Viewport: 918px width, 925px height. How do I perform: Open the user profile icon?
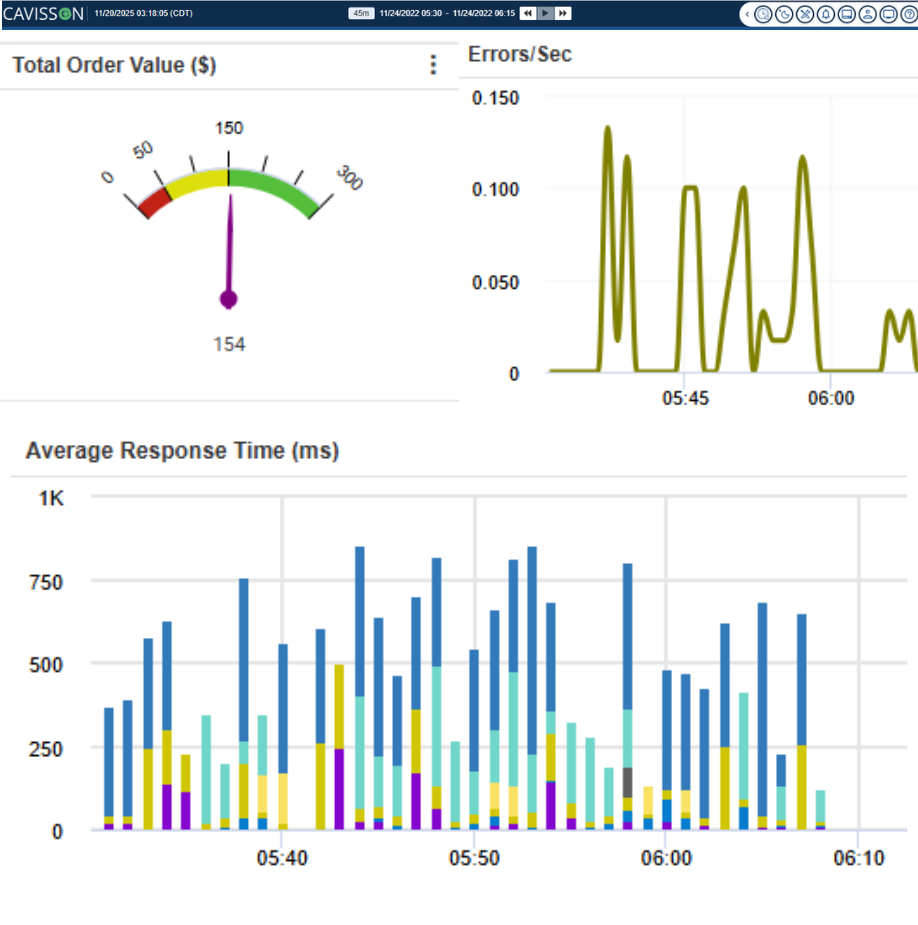(867, 14)
